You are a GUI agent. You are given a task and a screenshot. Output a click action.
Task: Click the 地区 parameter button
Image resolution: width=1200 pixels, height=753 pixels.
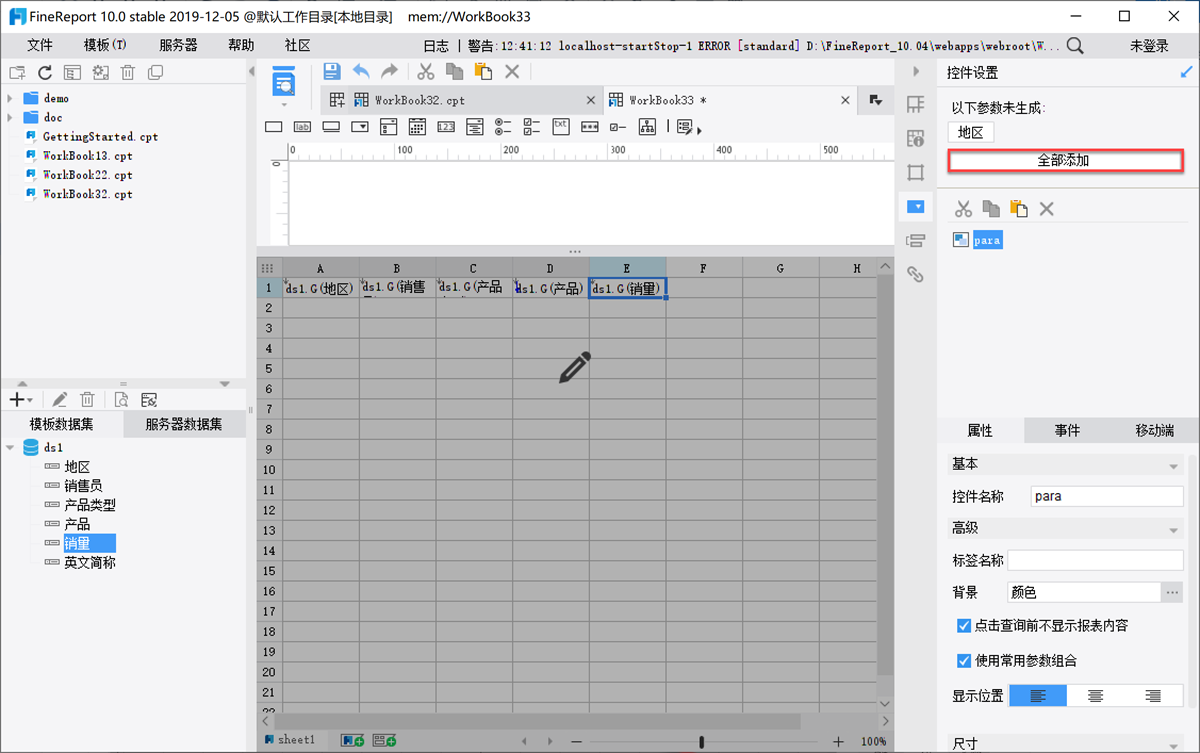tap(970, 132)
